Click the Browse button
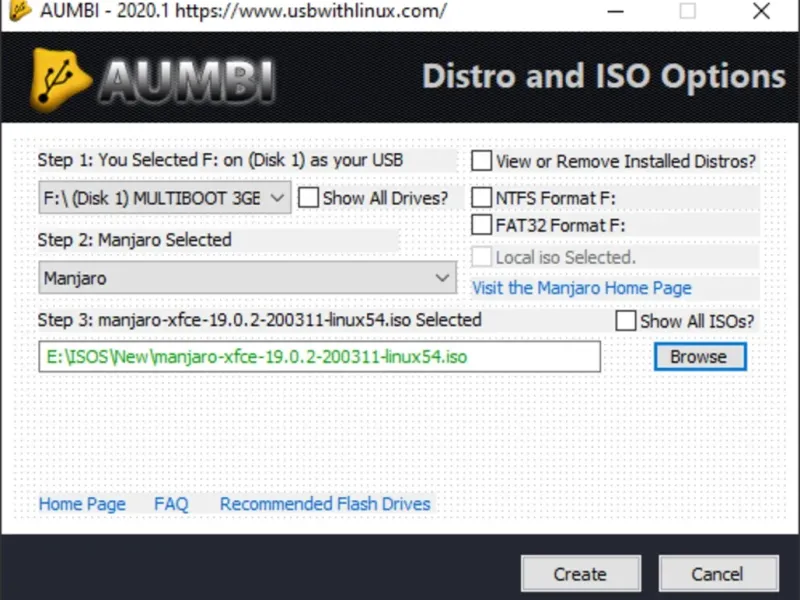 pyautogui.click(x=700, y=357)
